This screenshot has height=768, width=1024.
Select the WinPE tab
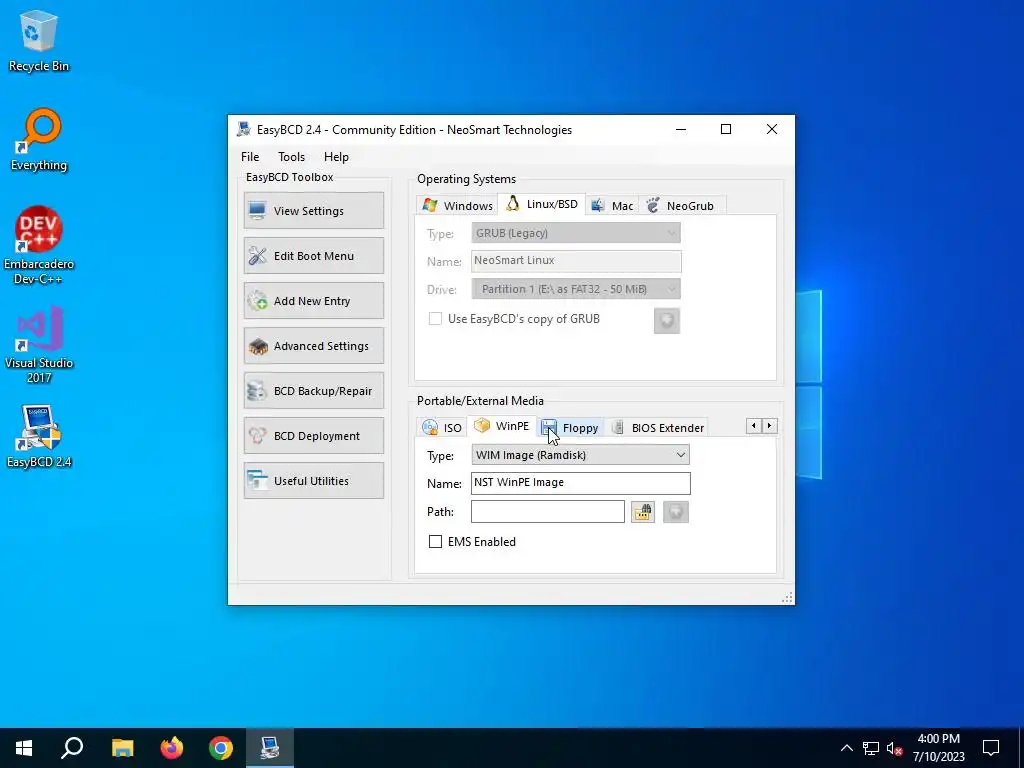click(x=502, y=426)
